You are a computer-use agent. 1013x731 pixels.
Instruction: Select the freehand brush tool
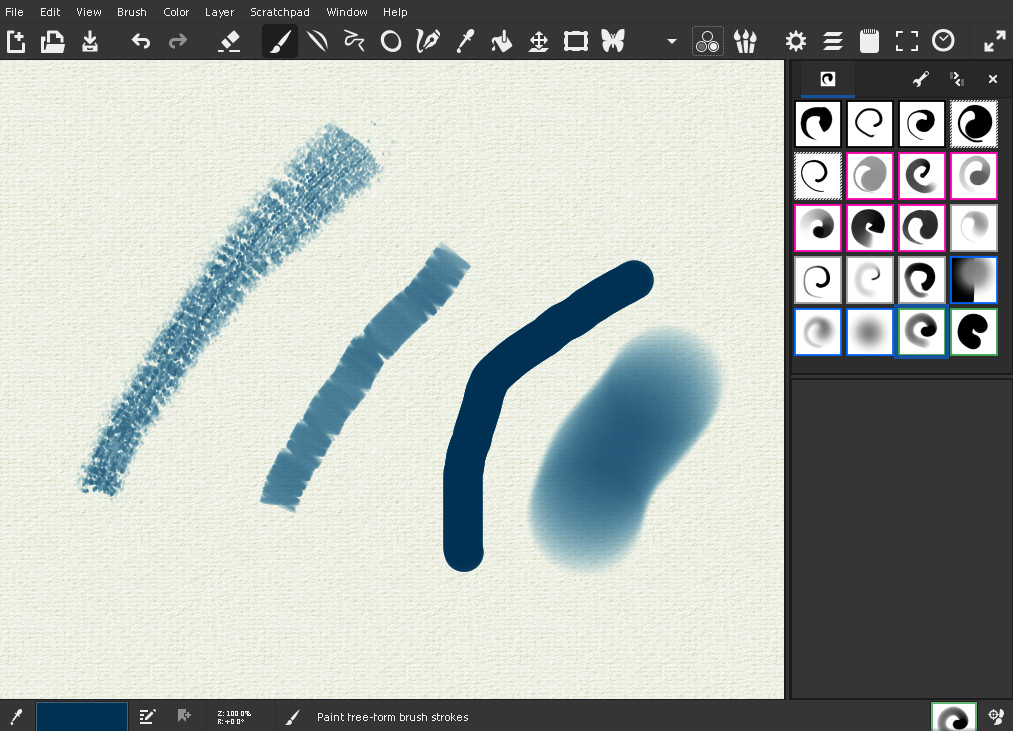point(280,41)
